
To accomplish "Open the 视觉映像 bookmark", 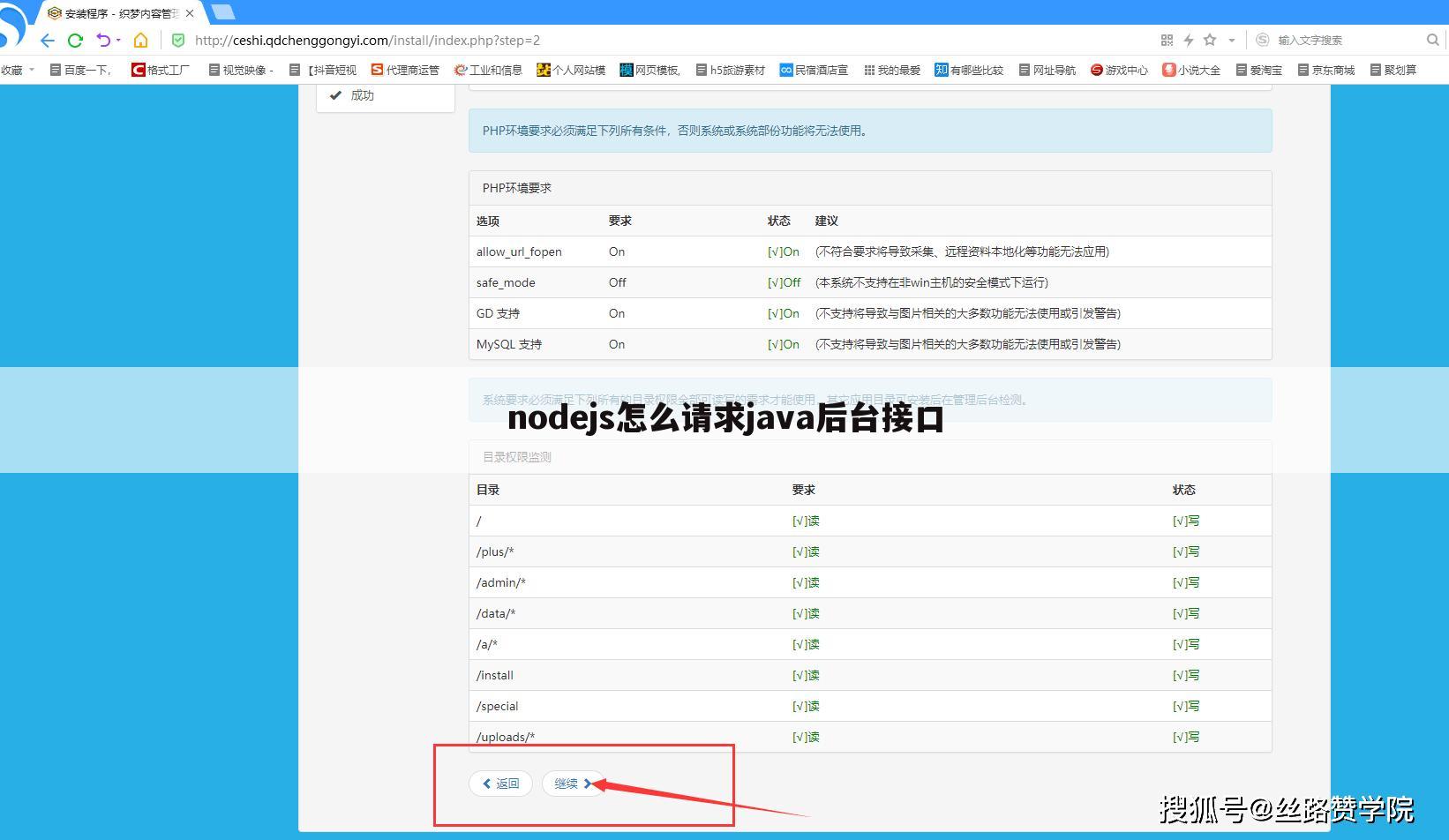I will point(241,70).
